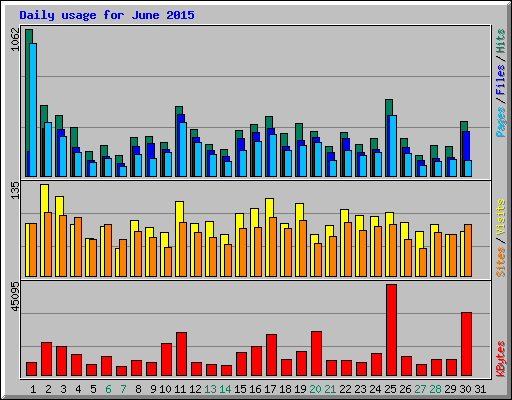This screenshot has width=512, height=400.
Task: Click green weekend day 20 label
Action: (315, 389)
